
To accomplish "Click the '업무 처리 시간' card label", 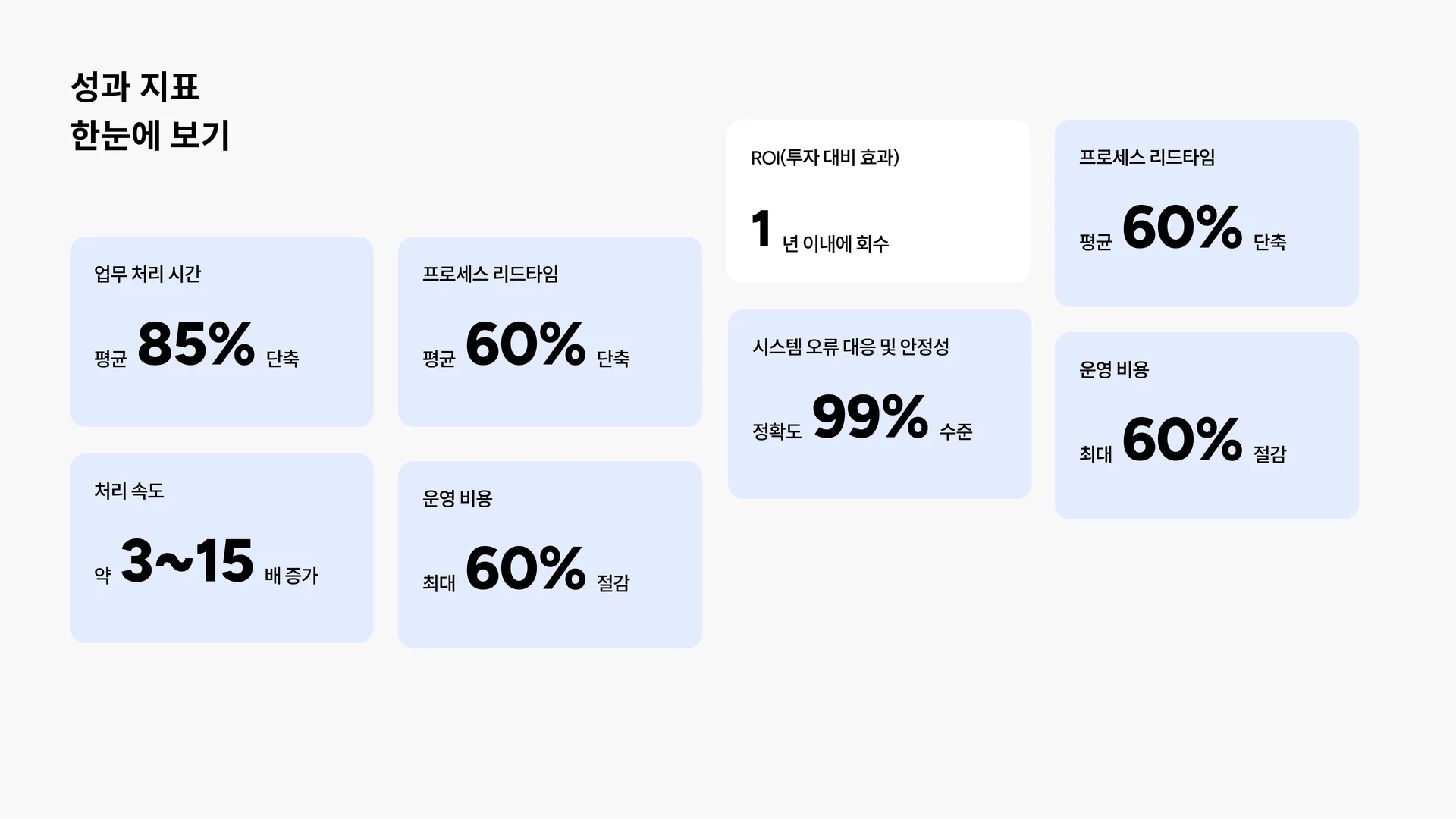I will pos(147,274).
